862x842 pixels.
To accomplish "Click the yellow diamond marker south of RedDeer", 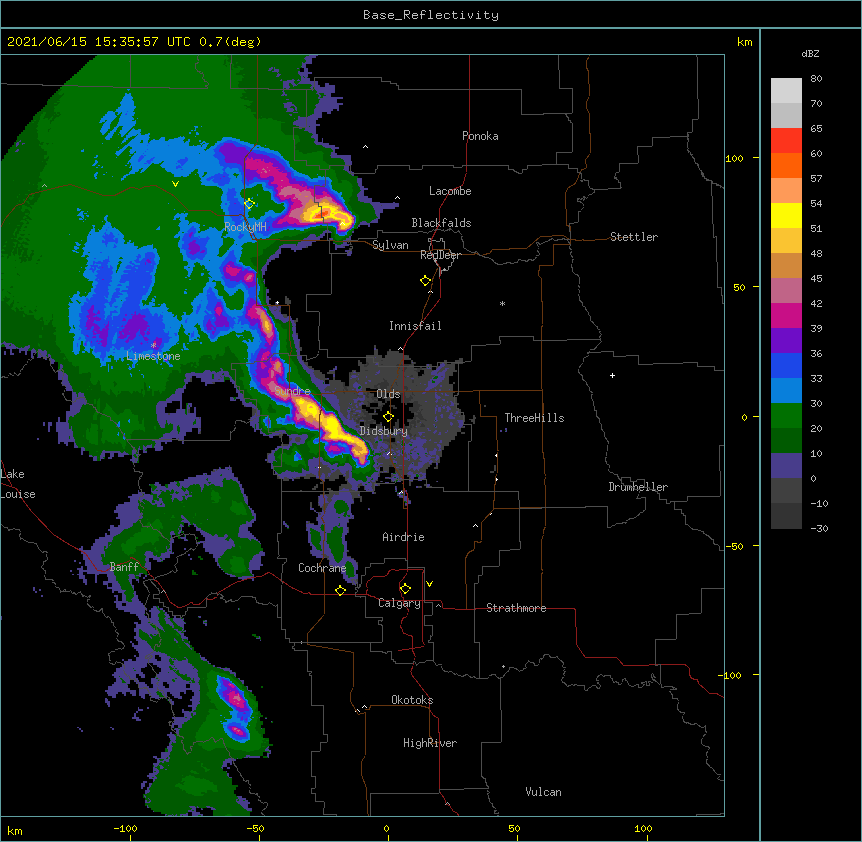I will (x=426, y=281).
